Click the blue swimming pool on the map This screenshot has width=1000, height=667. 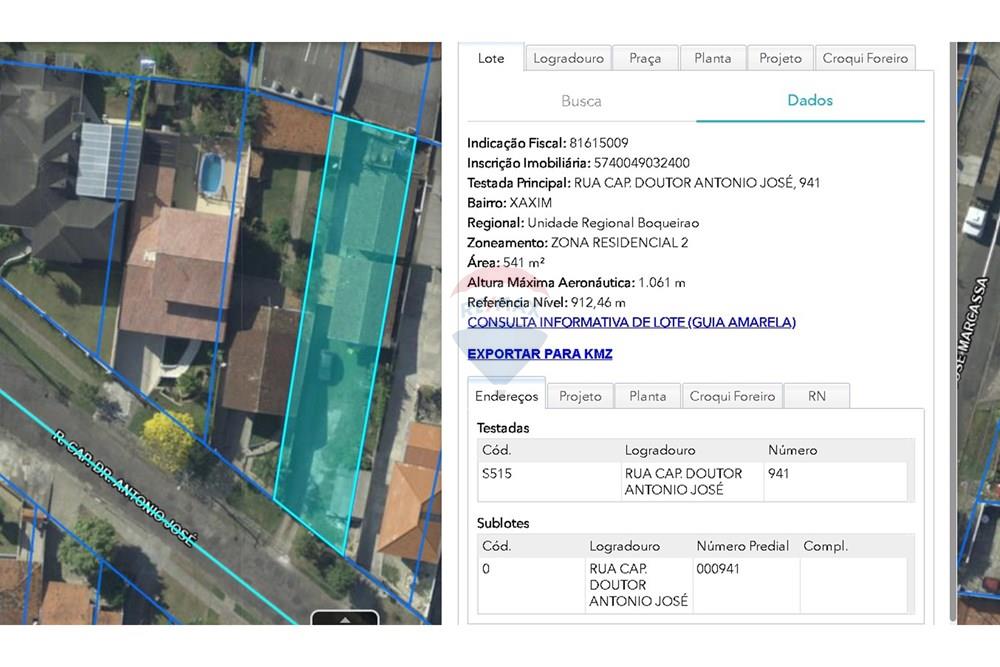click(212, 174)
